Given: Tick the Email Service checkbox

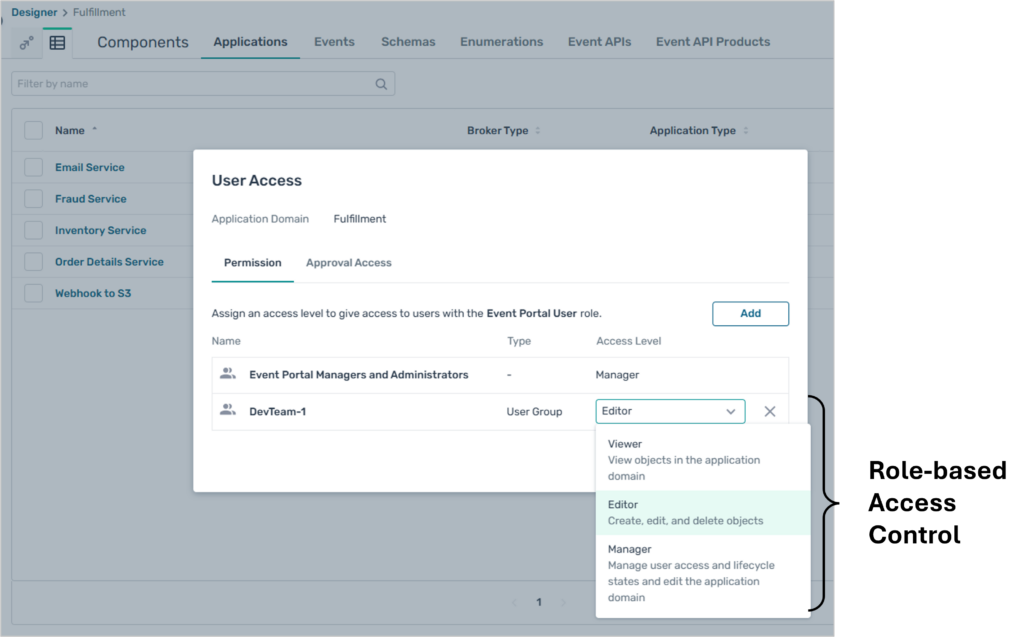Looking at the screenshot, I should 34,167.
